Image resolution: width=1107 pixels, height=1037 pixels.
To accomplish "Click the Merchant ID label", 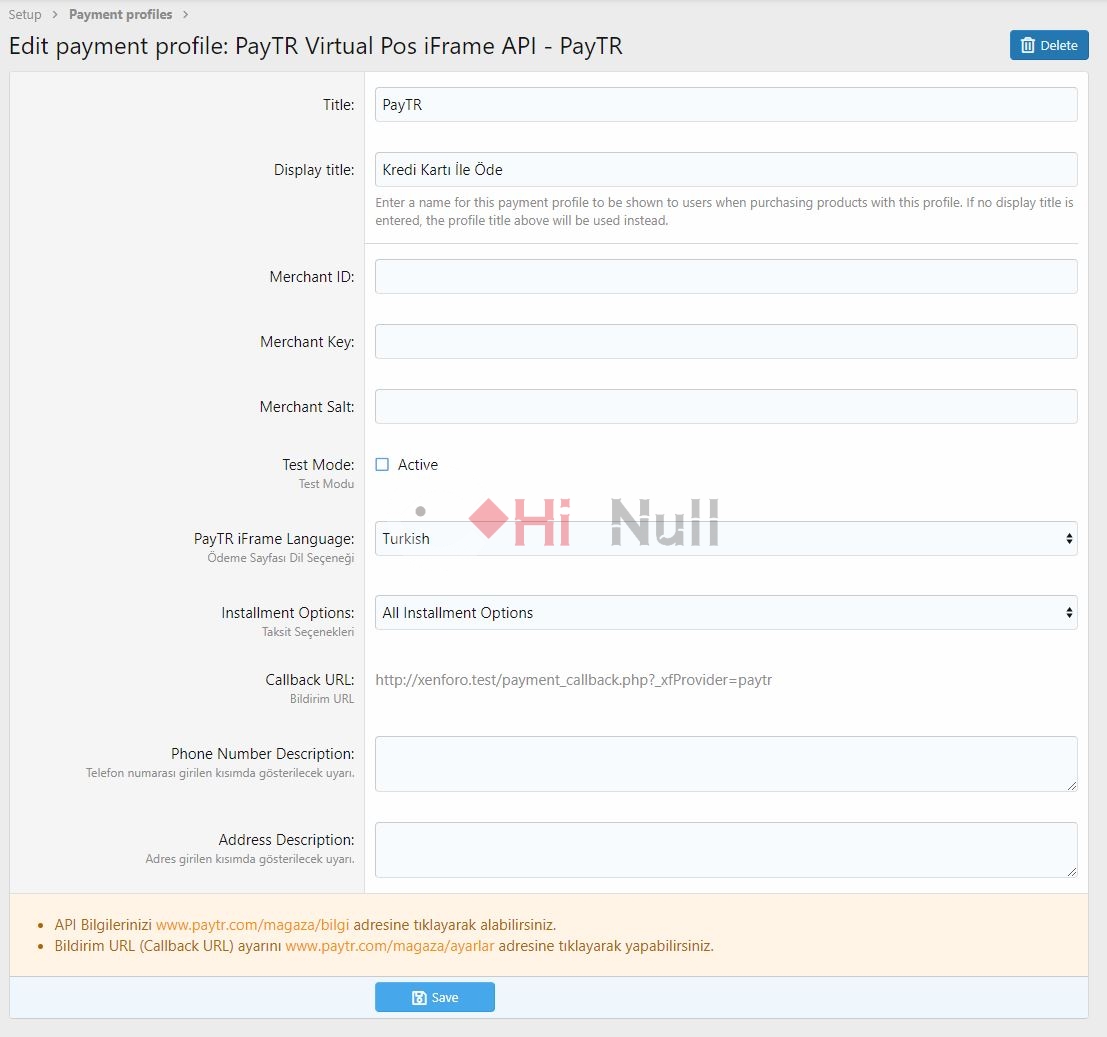I will click(x=311, y=277).
